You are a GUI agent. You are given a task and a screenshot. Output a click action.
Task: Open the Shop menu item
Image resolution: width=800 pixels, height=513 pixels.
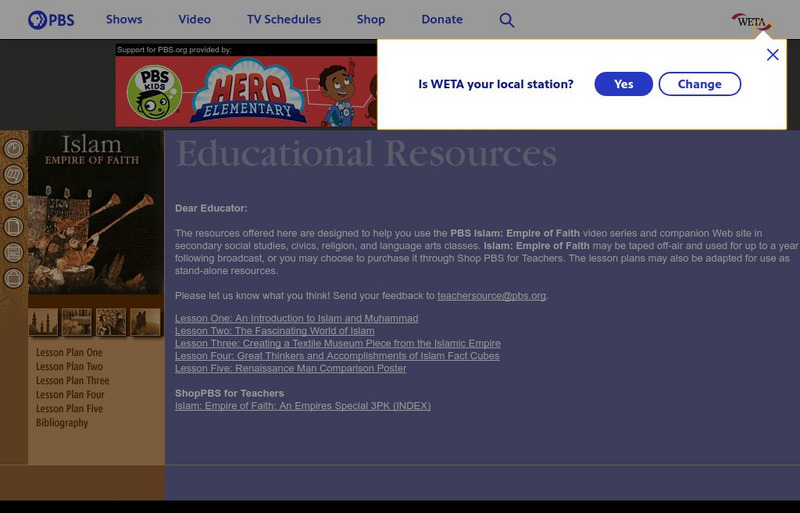click(371, 19)
